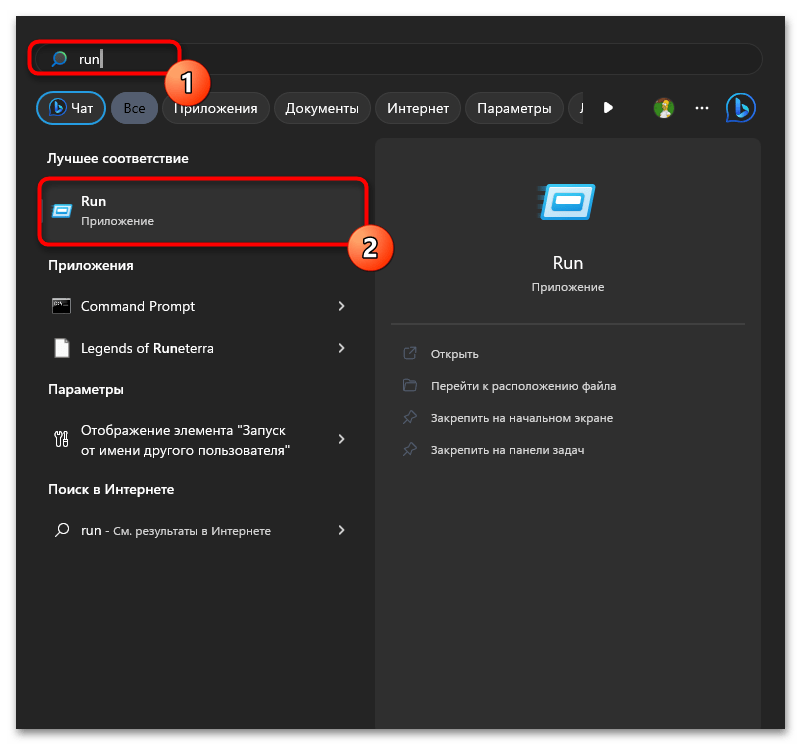The image size is (801, 745).
Task: Switch to the Интернет filter tab
Action: [418, 108]
